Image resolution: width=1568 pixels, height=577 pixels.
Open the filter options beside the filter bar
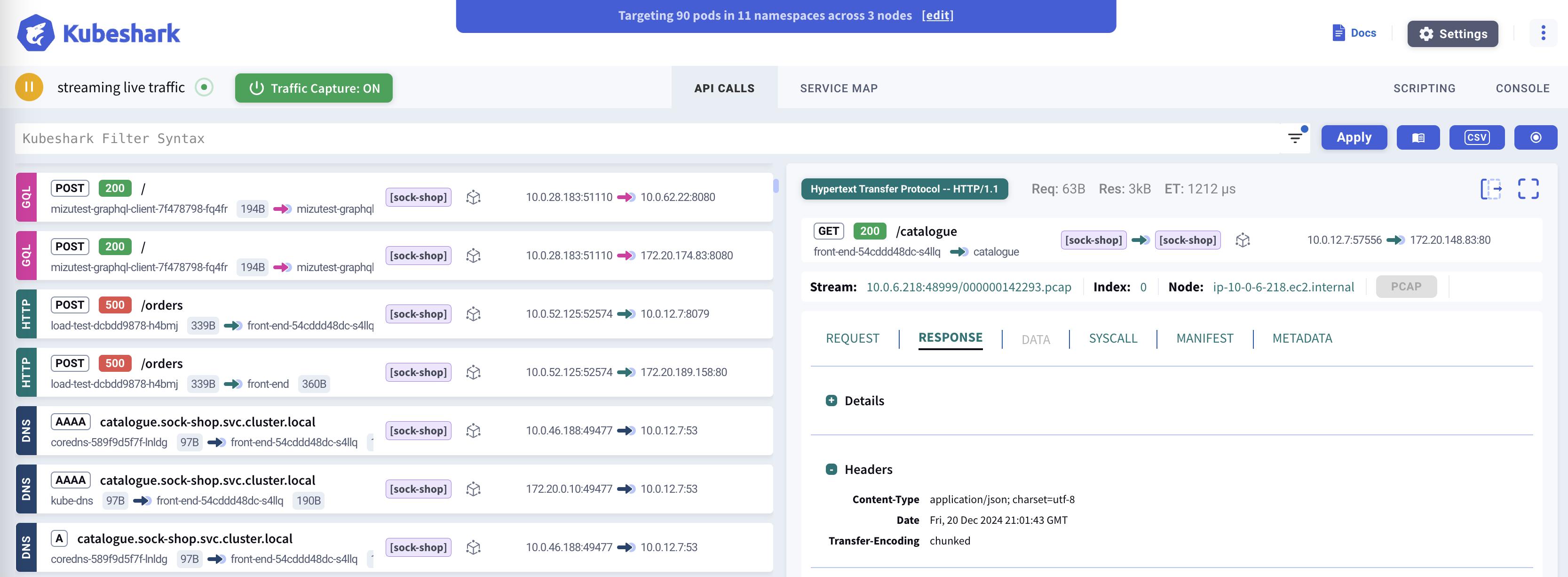coord(1294,138)
